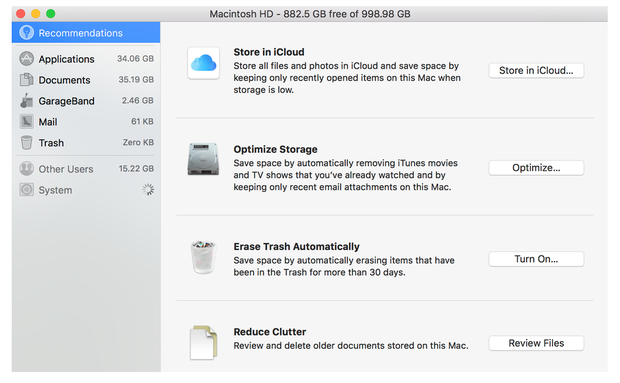Click the Store in iCloud... button

click(x=536, y=70)
